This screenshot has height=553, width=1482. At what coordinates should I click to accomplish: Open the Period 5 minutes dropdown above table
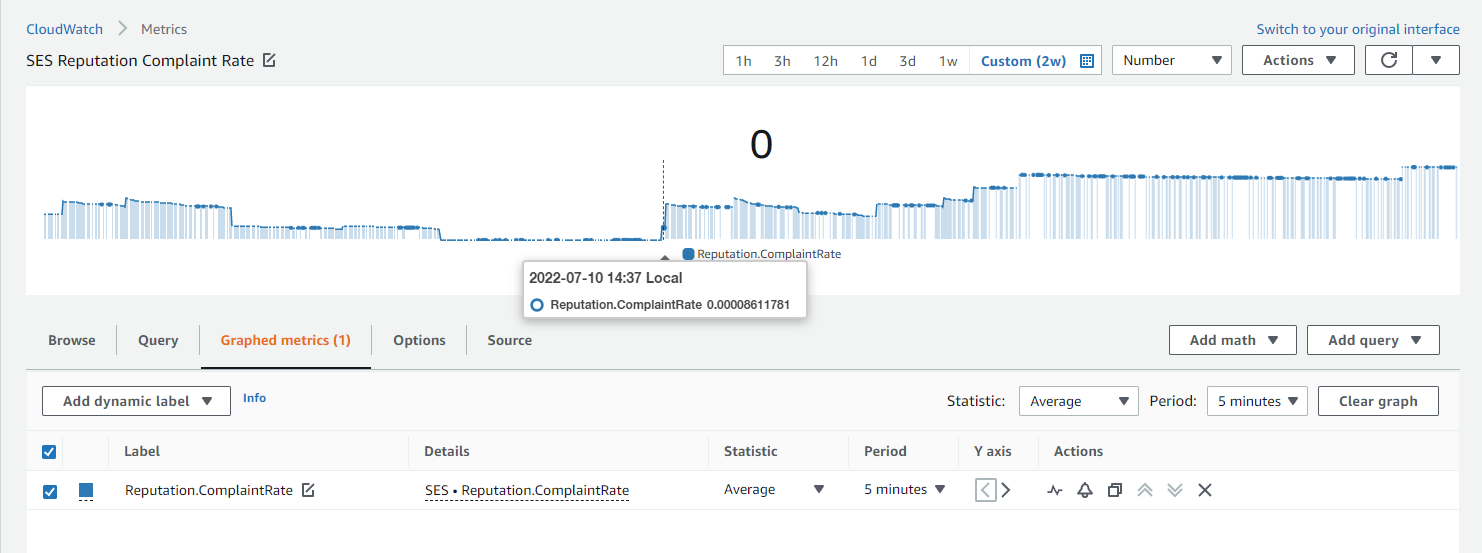pos(1257,401)
